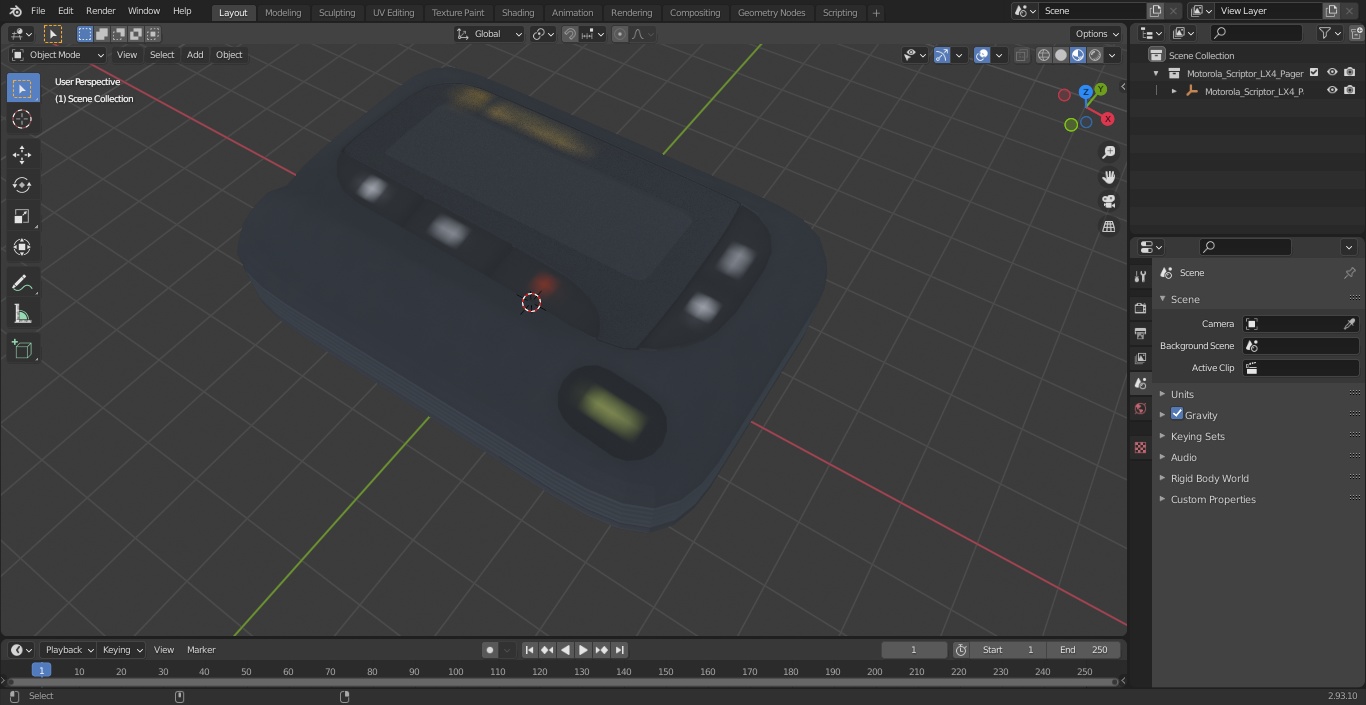Toggle the camera view icon
This screenshot has height=705, width=1366.
pyautogui.click(x=1108, y=202)
